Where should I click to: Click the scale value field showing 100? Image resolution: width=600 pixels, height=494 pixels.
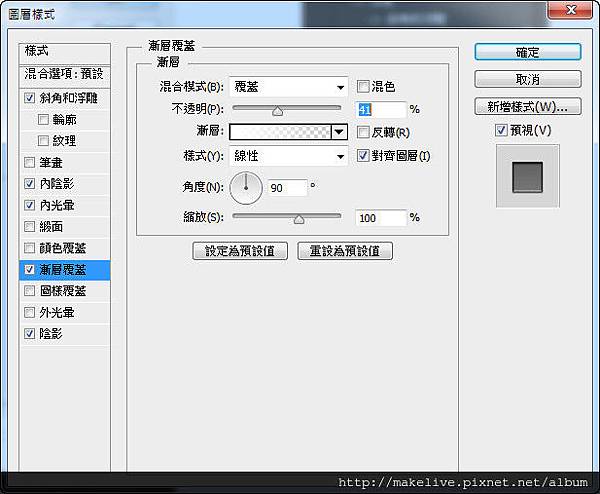tap(381, 218)
